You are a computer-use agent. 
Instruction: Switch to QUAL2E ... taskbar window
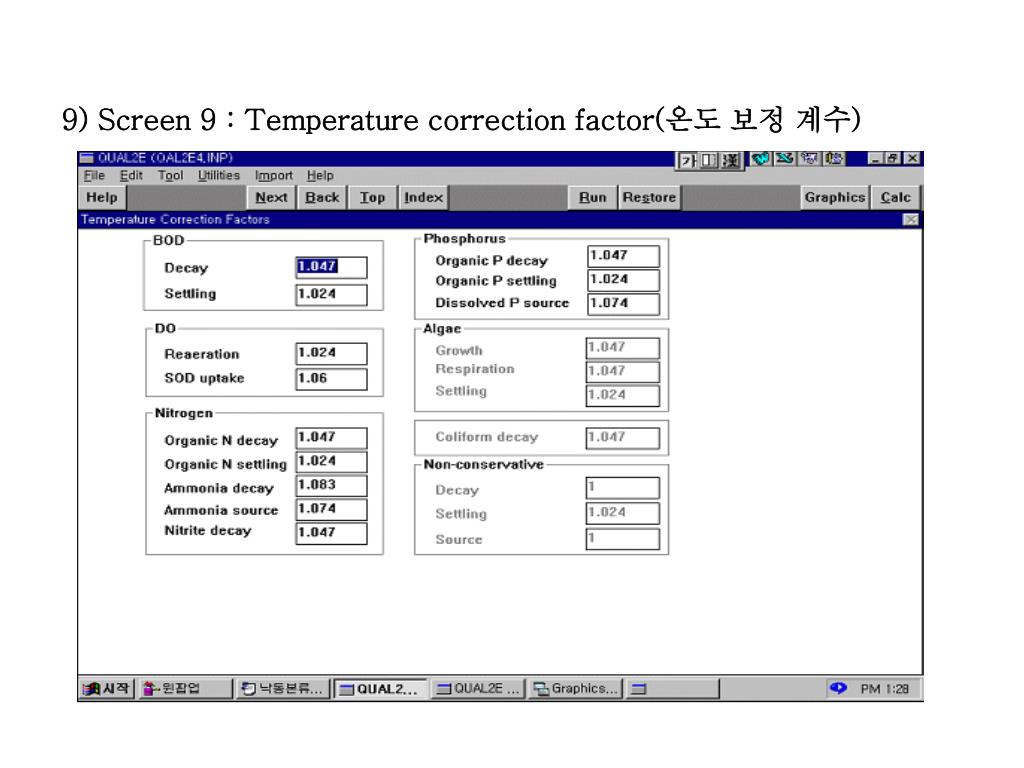[478, 688]
